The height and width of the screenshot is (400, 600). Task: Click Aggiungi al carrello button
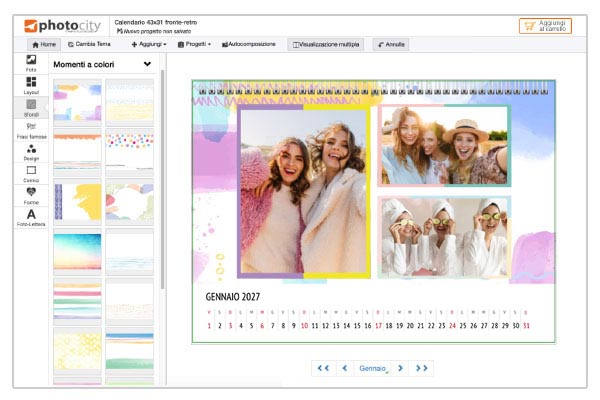tap(545, 26)
